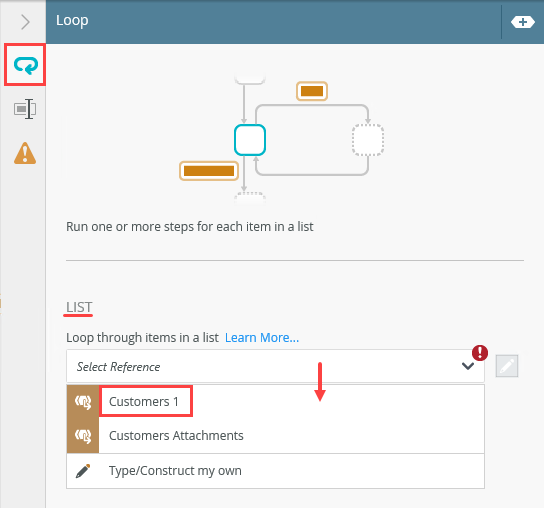Click the Select Reference combo box field

[275, 366]
